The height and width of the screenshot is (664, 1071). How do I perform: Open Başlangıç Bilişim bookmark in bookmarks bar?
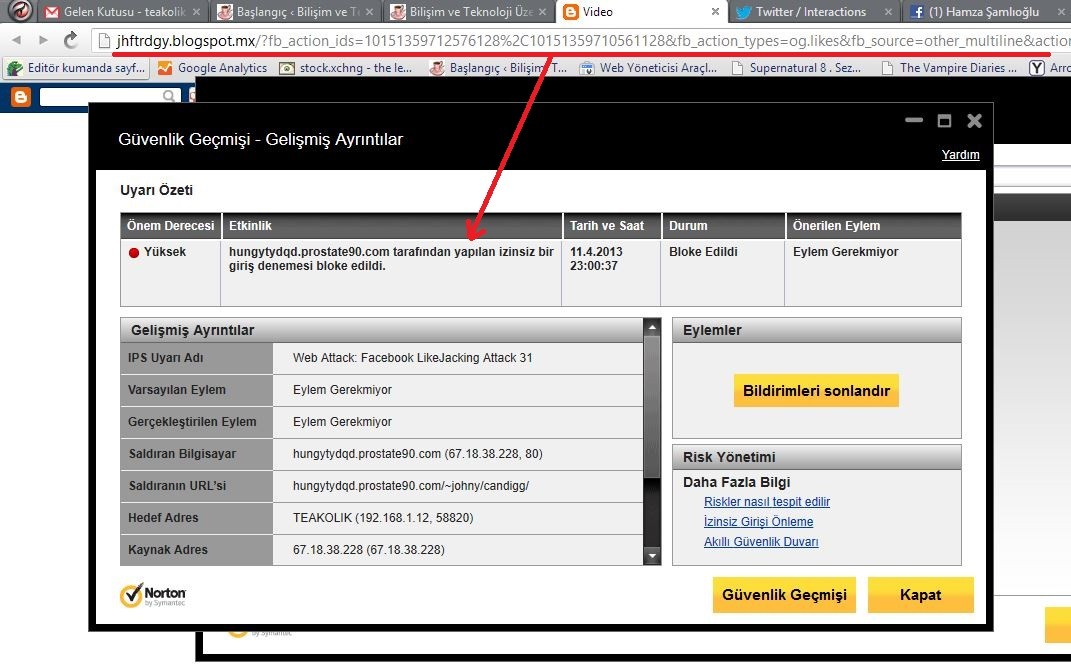point(498,68)
